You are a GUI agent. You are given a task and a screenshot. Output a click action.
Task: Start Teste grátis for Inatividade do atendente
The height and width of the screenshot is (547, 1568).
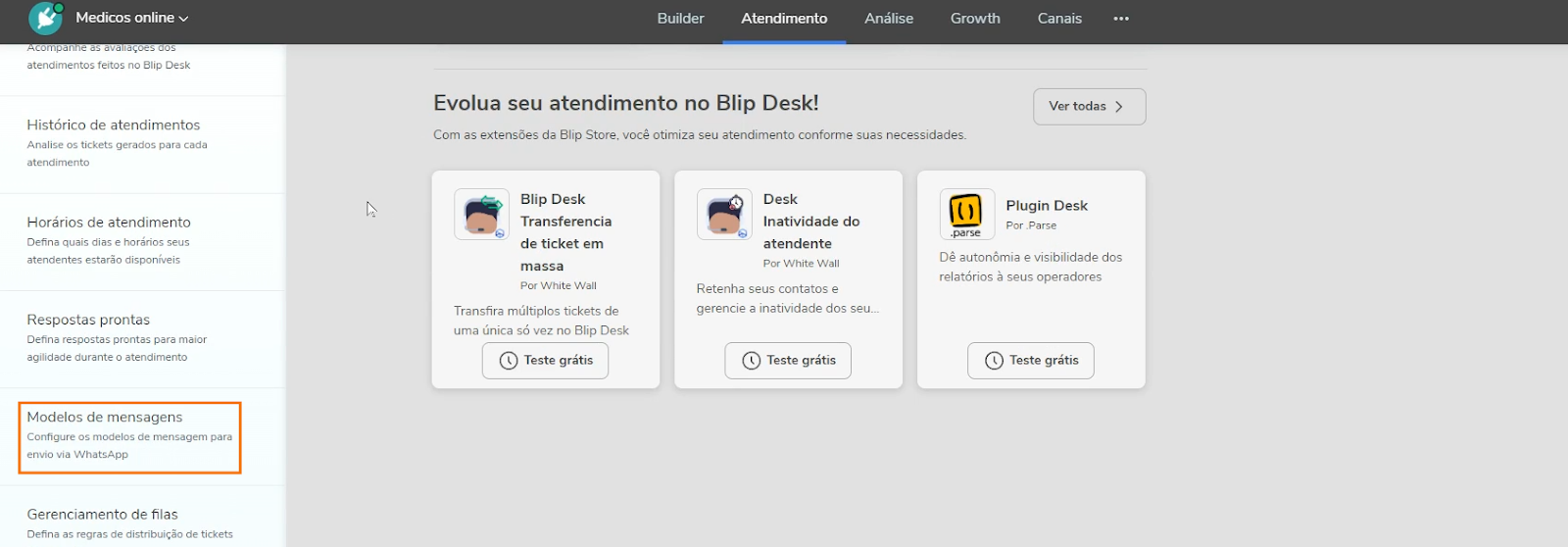(x=788, y=360)
